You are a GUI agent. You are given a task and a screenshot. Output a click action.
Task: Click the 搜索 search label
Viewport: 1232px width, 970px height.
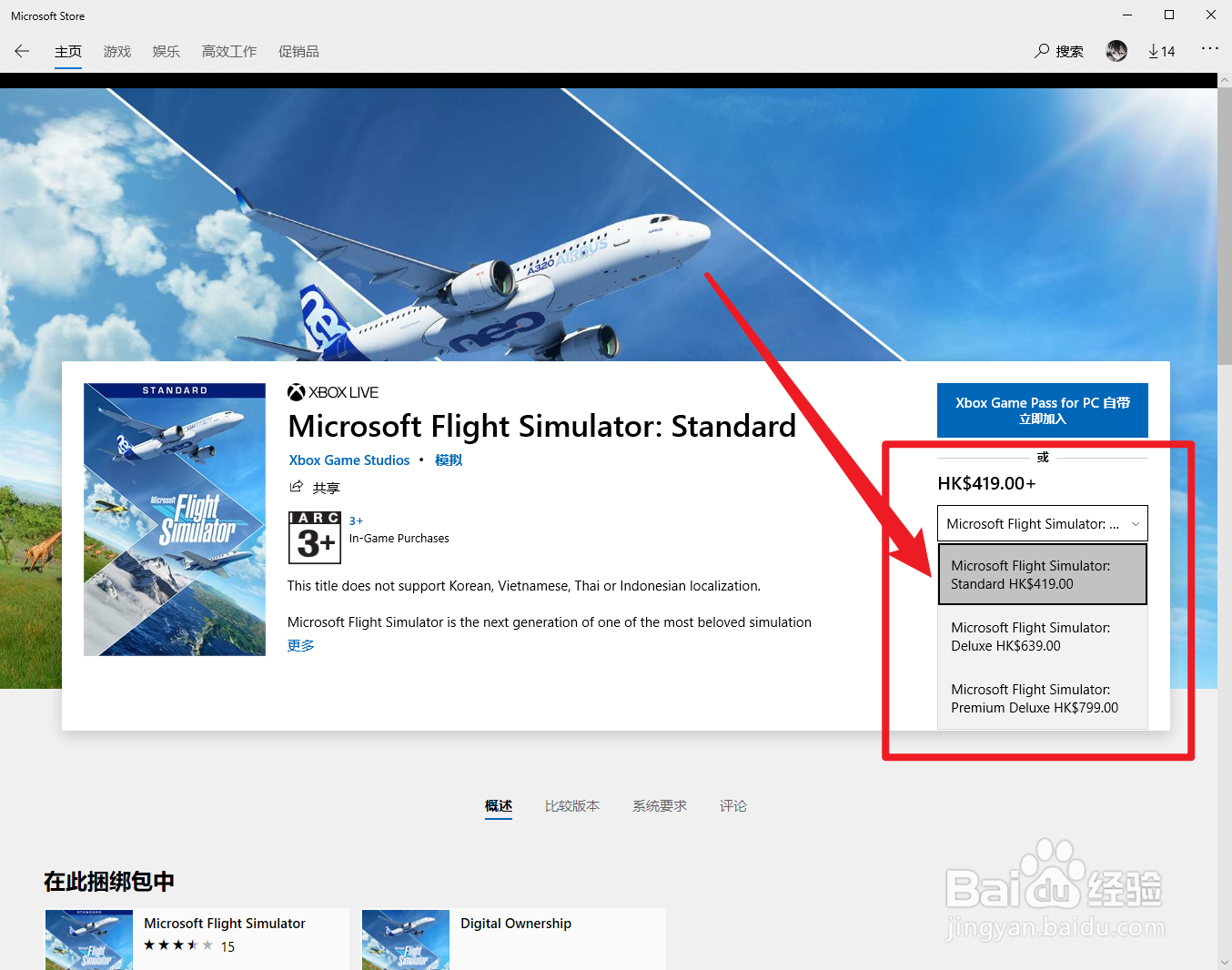[1070, 52]
